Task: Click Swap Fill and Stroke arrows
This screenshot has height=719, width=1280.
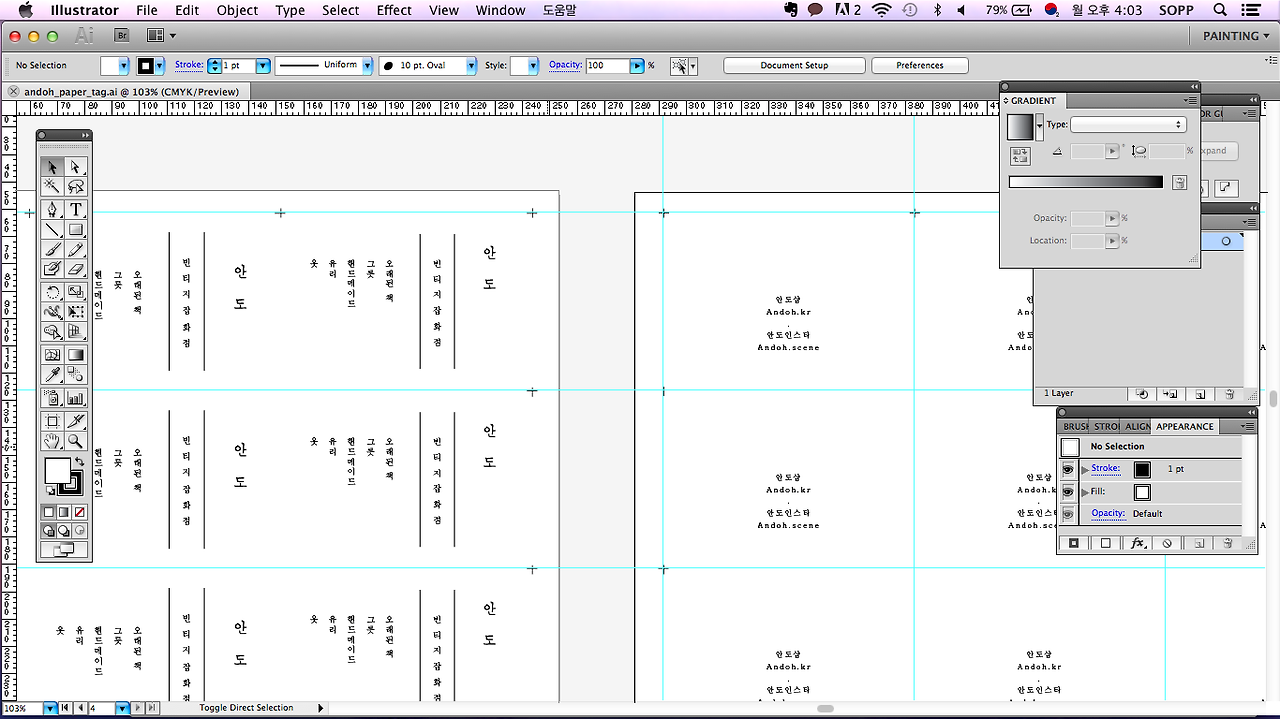Action: click(x=79, y=461)
